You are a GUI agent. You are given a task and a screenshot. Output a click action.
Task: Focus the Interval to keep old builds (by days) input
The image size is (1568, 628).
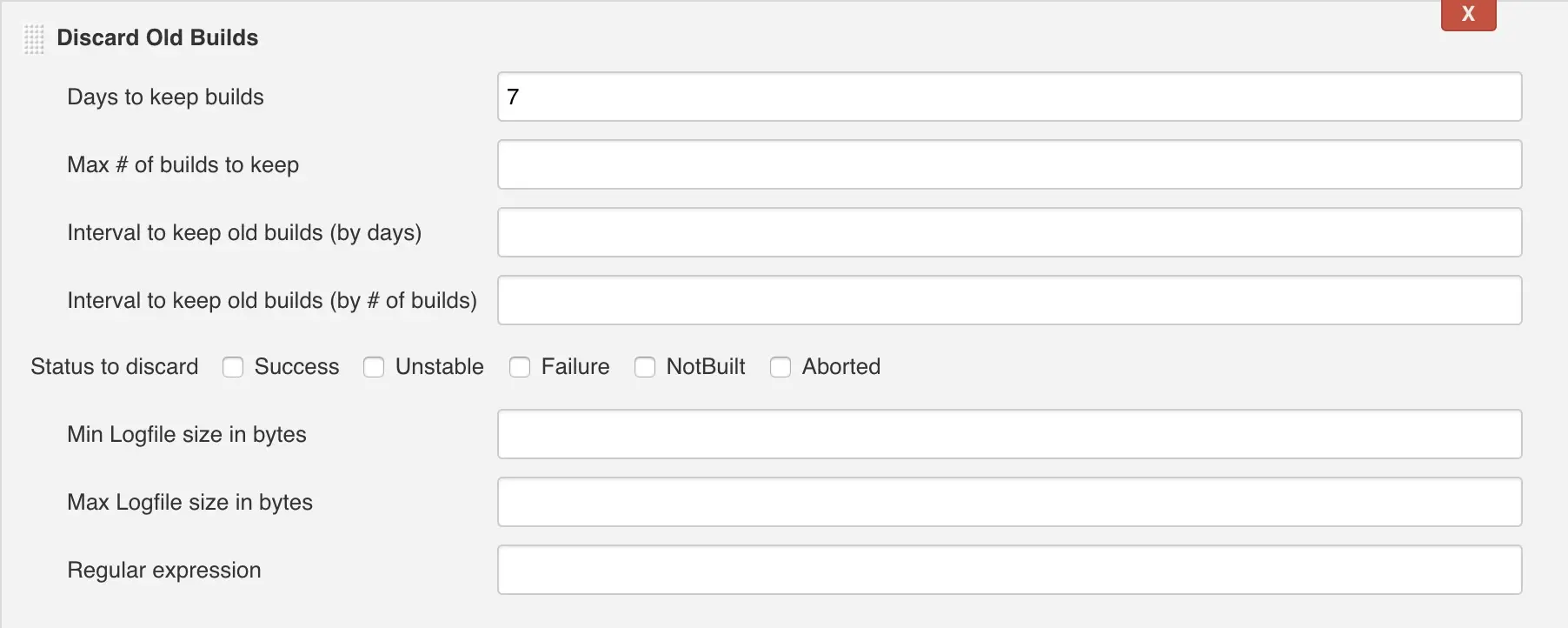point(1009,232)
